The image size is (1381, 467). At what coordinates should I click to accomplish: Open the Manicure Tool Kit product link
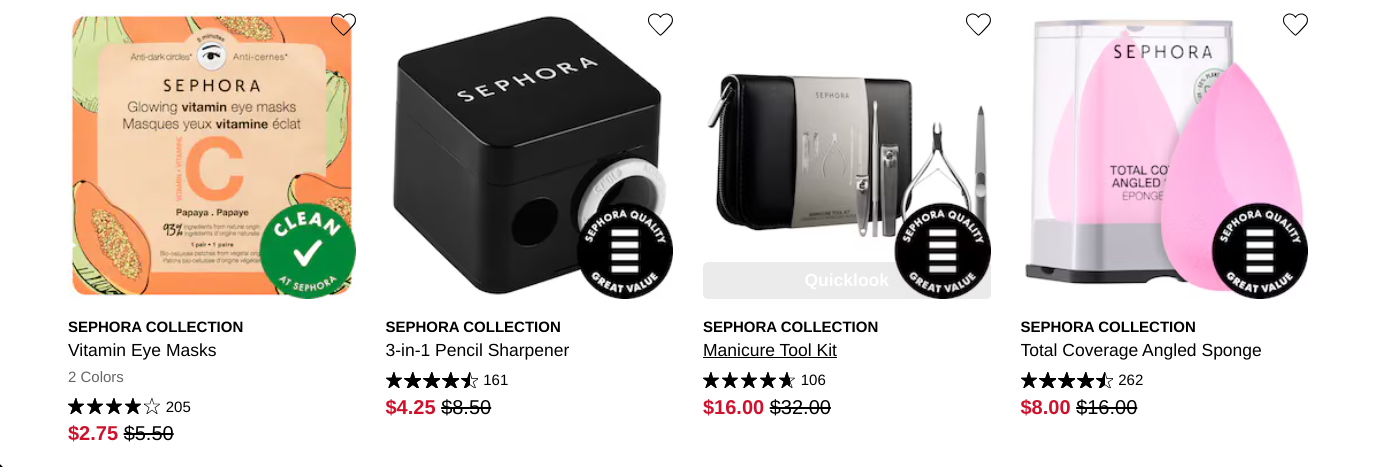tap(770, 351)
